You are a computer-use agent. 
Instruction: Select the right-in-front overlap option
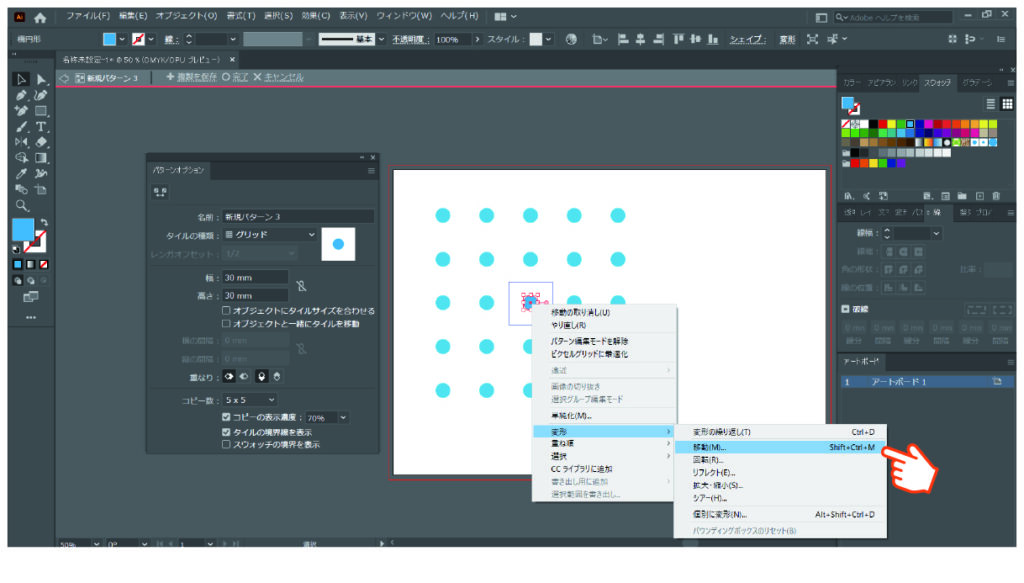(244, 377)
